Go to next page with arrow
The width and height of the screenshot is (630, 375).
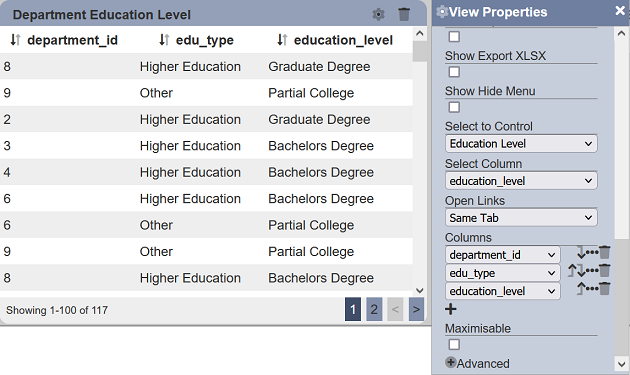pos(416,309)
